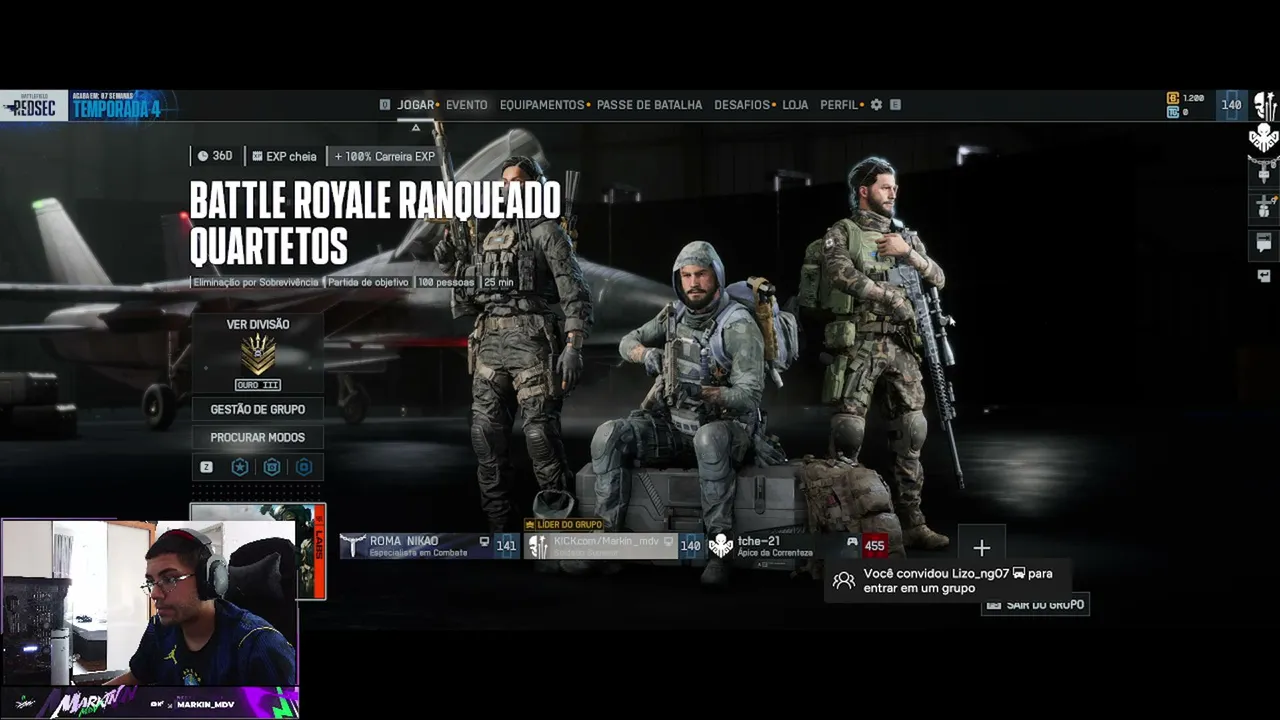The height and width of the screenshot is (720, 1280).
Task: Open settings gear icon in top menu
Action: click(x=877, y=105)
